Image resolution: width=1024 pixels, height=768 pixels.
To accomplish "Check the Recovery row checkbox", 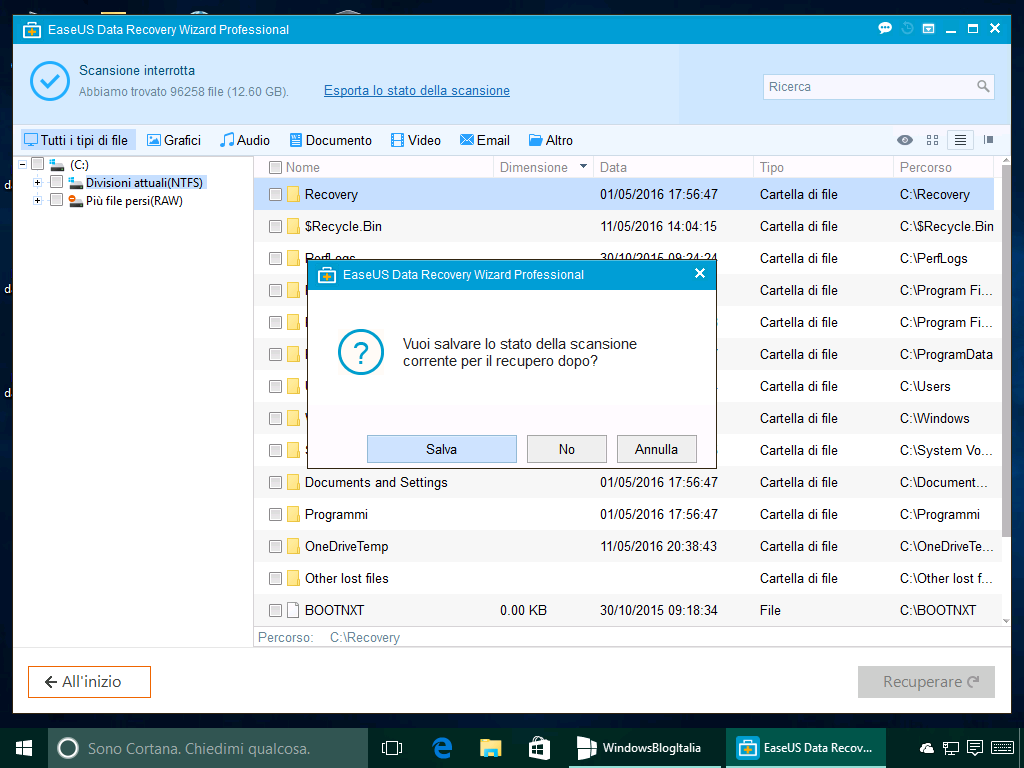I will [276, 195].
